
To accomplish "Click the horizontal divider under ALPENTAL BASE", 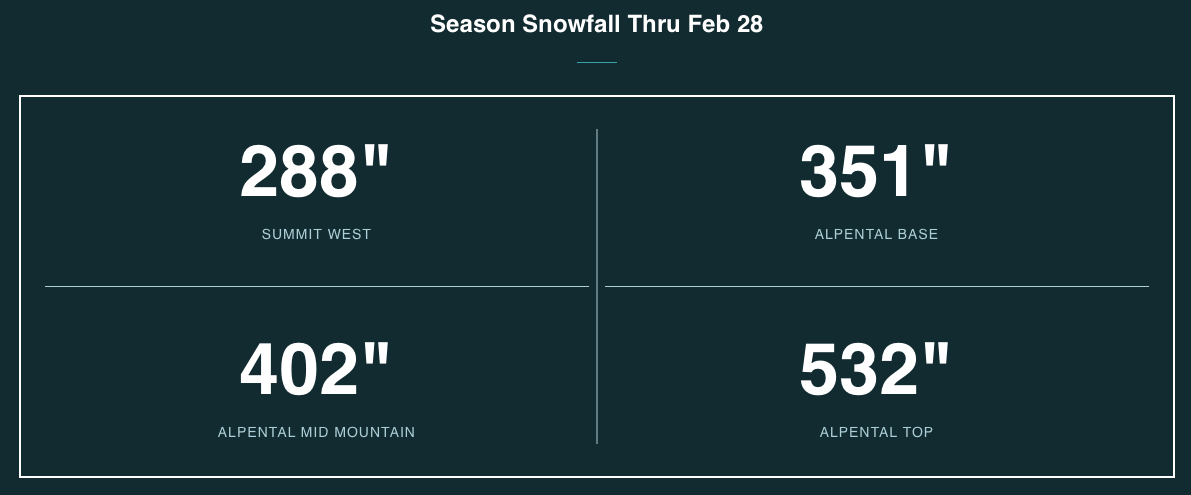I will (877, 286).
